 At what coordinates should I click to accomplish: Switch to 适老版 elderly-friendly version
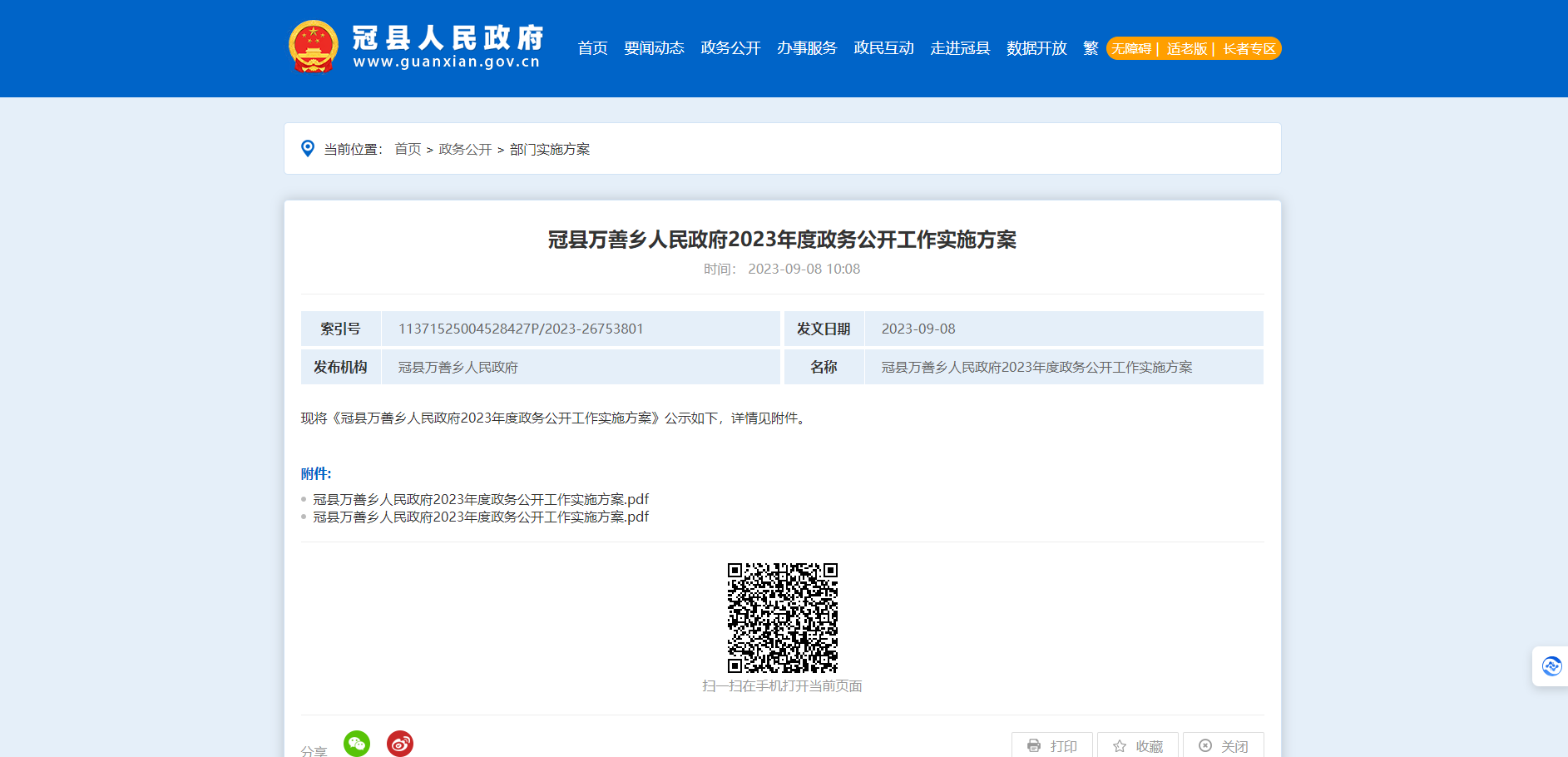pos(1186,49)
